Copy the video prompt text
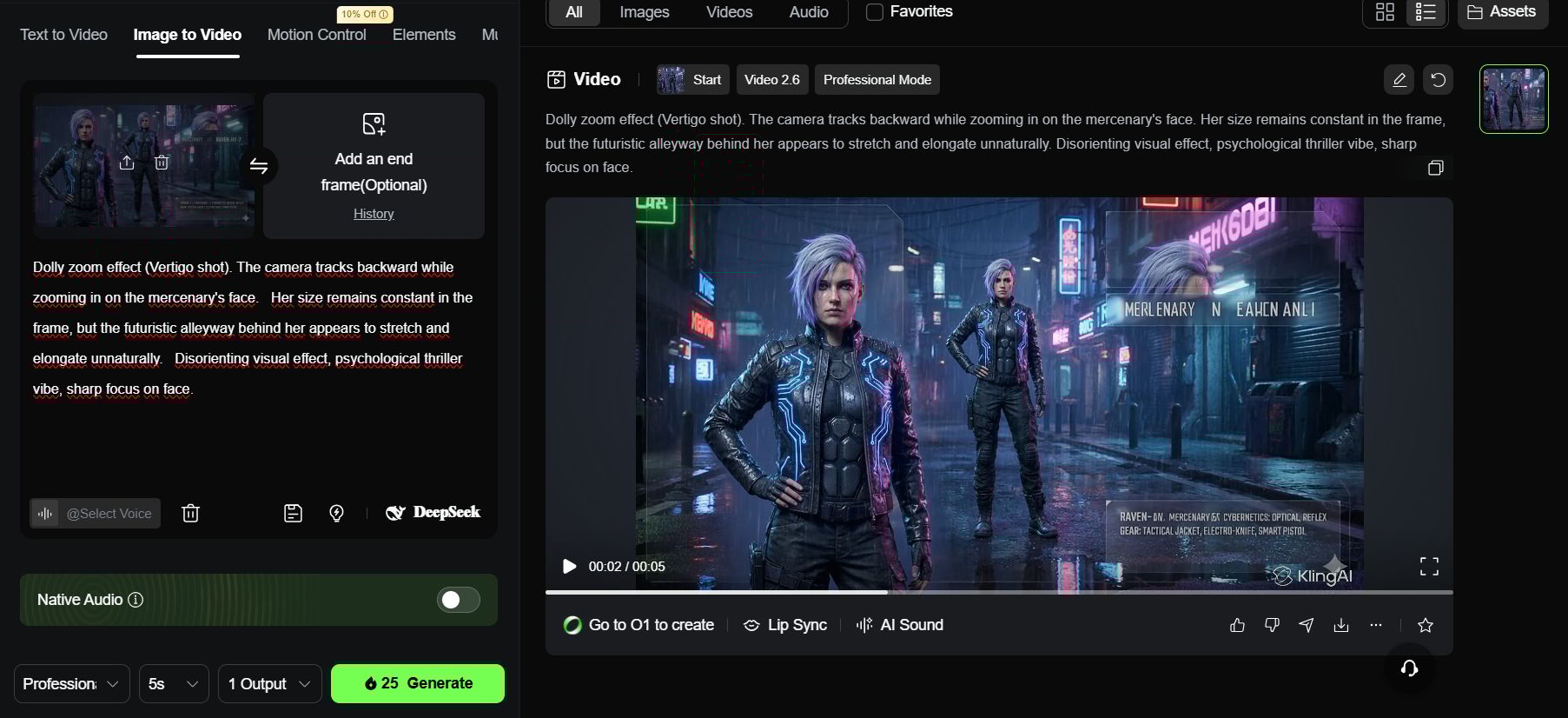Image resolution: width=1568 pixels, height=718 pixels. [1436, 168]
